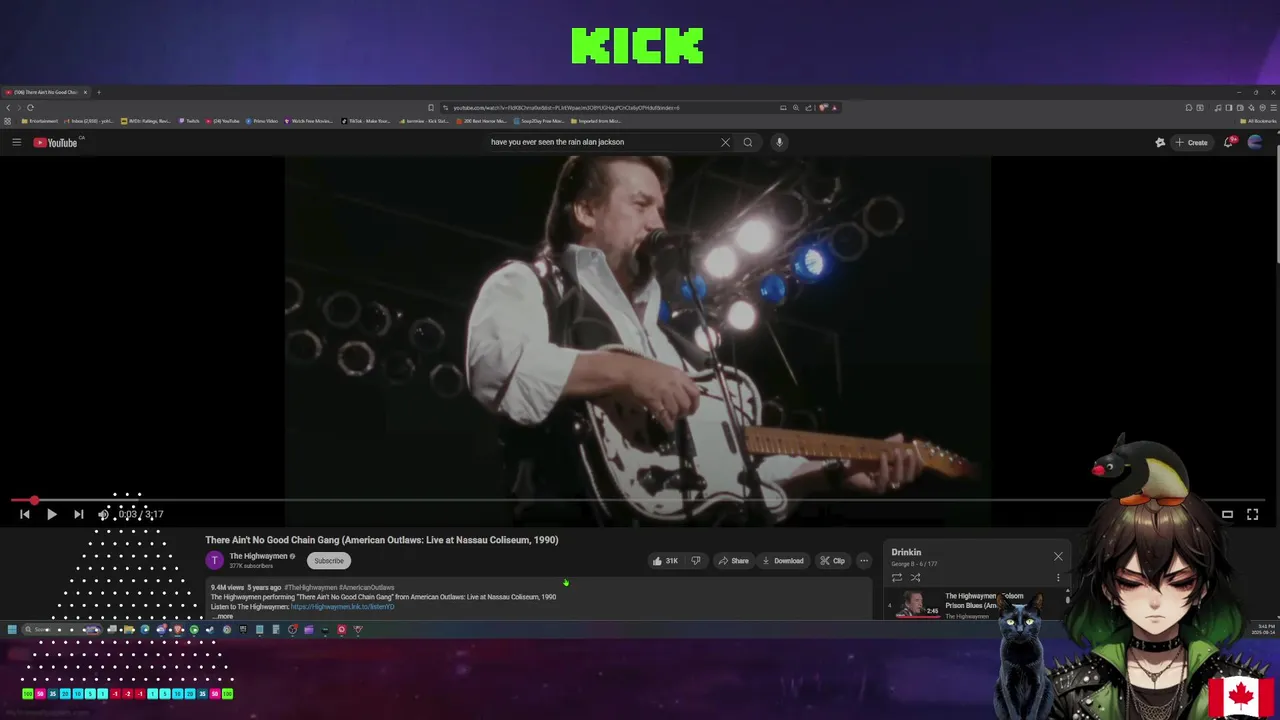Screen dimensions: 1280x720
Task: Skip to next video in playlist
Action: [x=78, y=514]
